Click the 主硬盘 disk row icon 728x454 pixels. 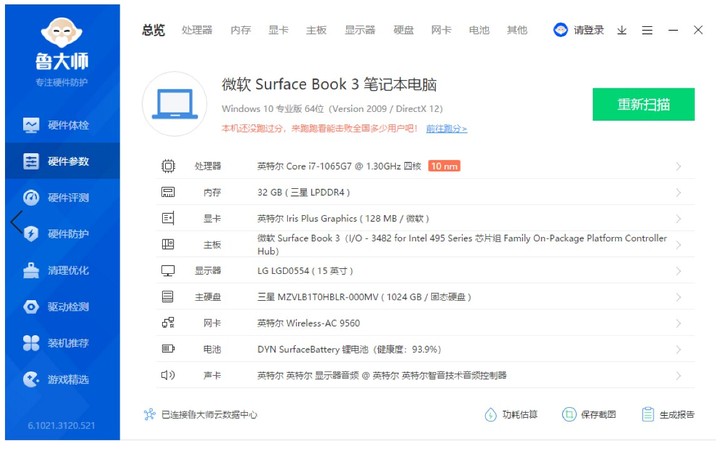(168, 297)
